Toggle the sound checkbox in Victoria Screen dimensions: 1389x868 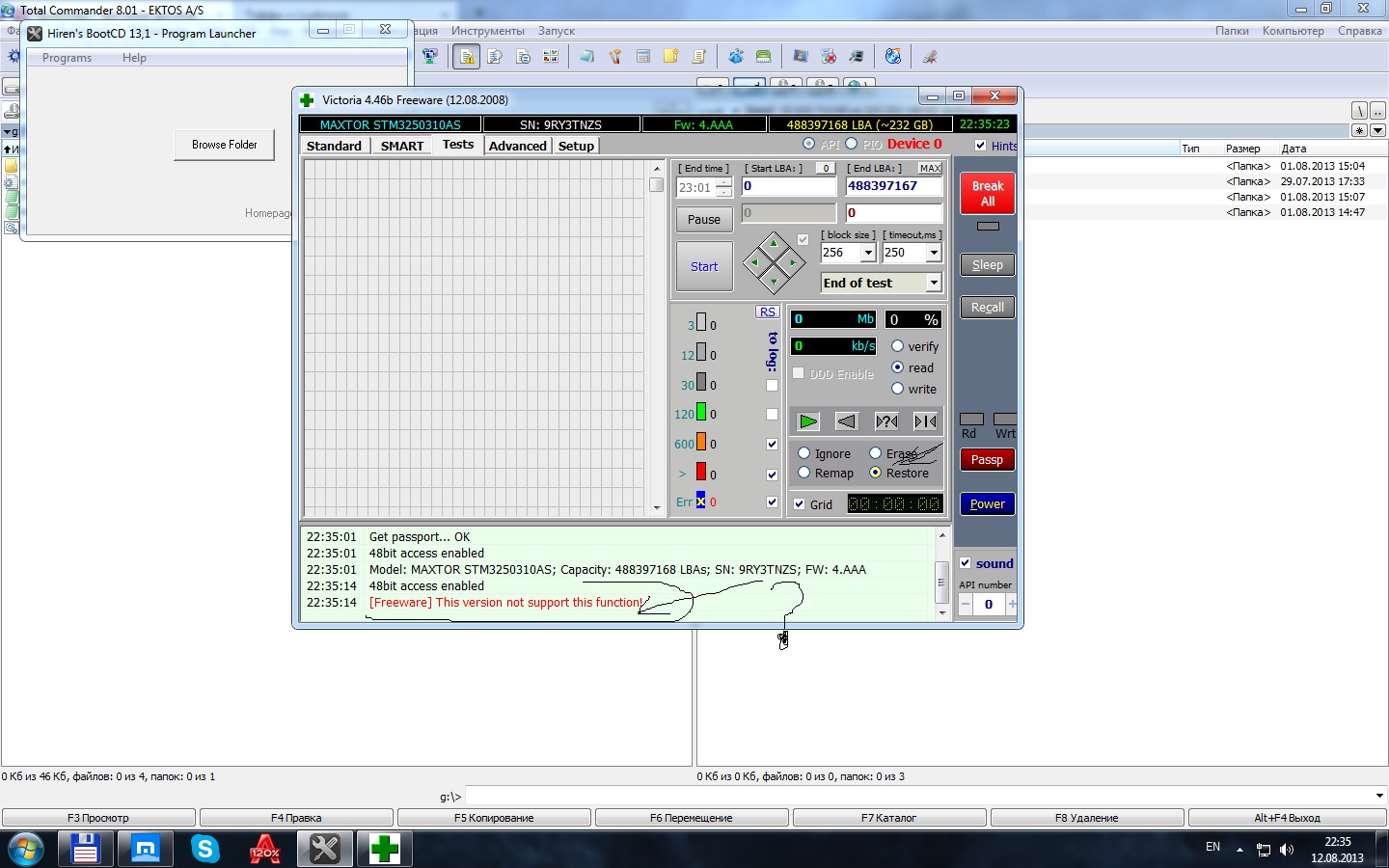(x=965, y=563)
